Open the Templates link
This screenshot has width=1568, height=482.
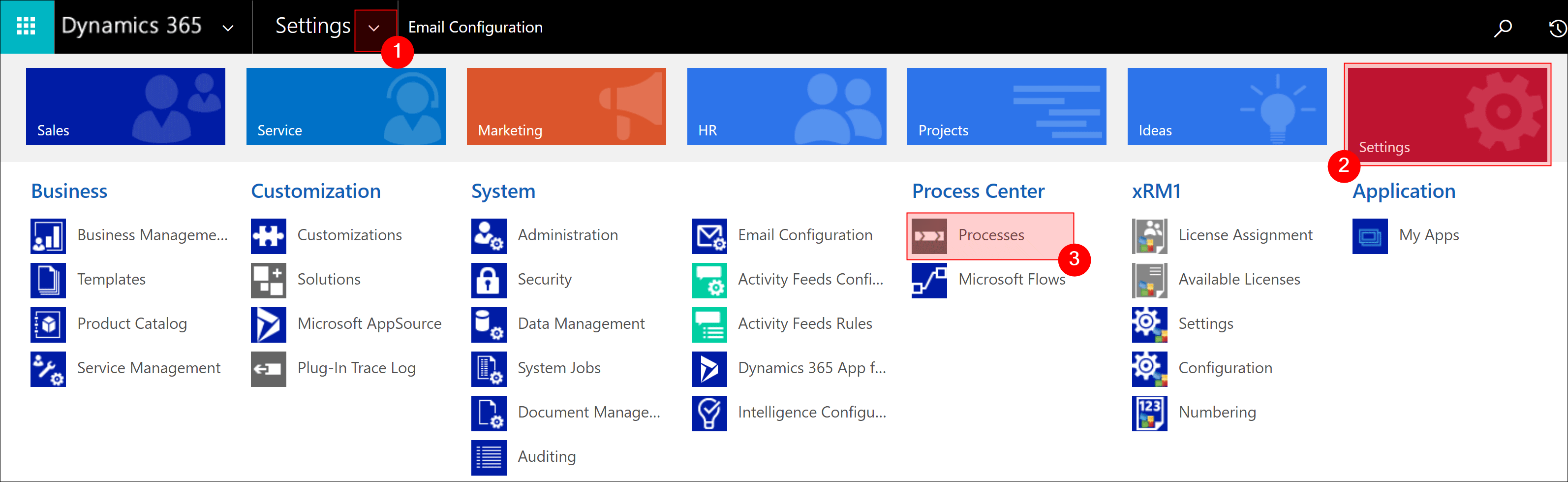tap(111, 280)
